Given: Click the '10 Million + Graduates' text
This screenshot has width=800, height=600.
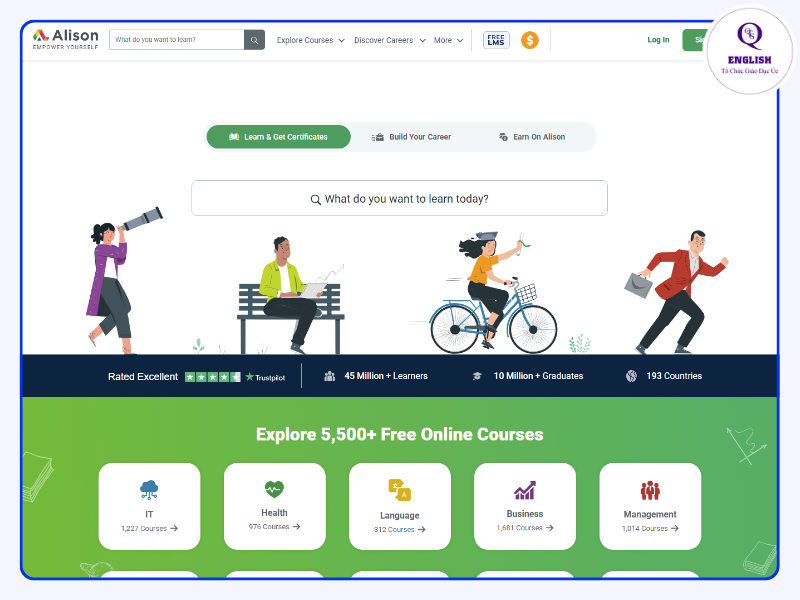Looking at the screenshot, I should pyautogui.click(x=538, y=376).
